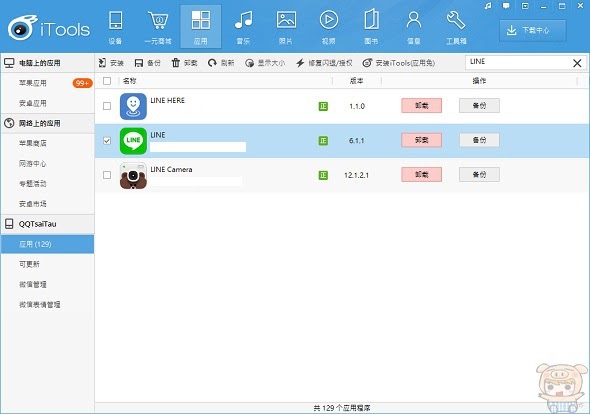590x414 pixels.
Task: Uncheck the LINE row checkbox
Action: tap(107, 140)
